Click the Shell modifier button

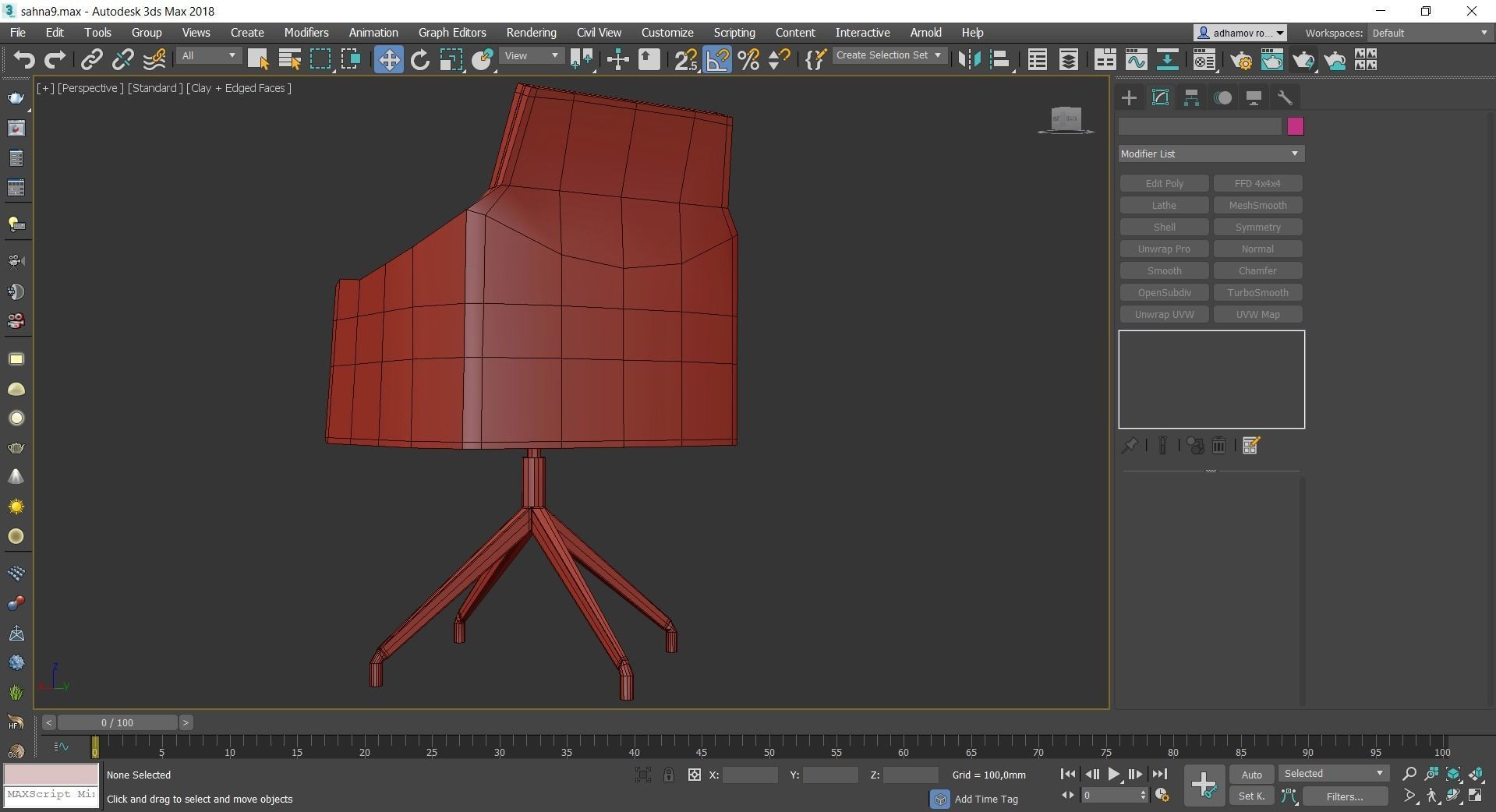click(x=1164, y=227)
